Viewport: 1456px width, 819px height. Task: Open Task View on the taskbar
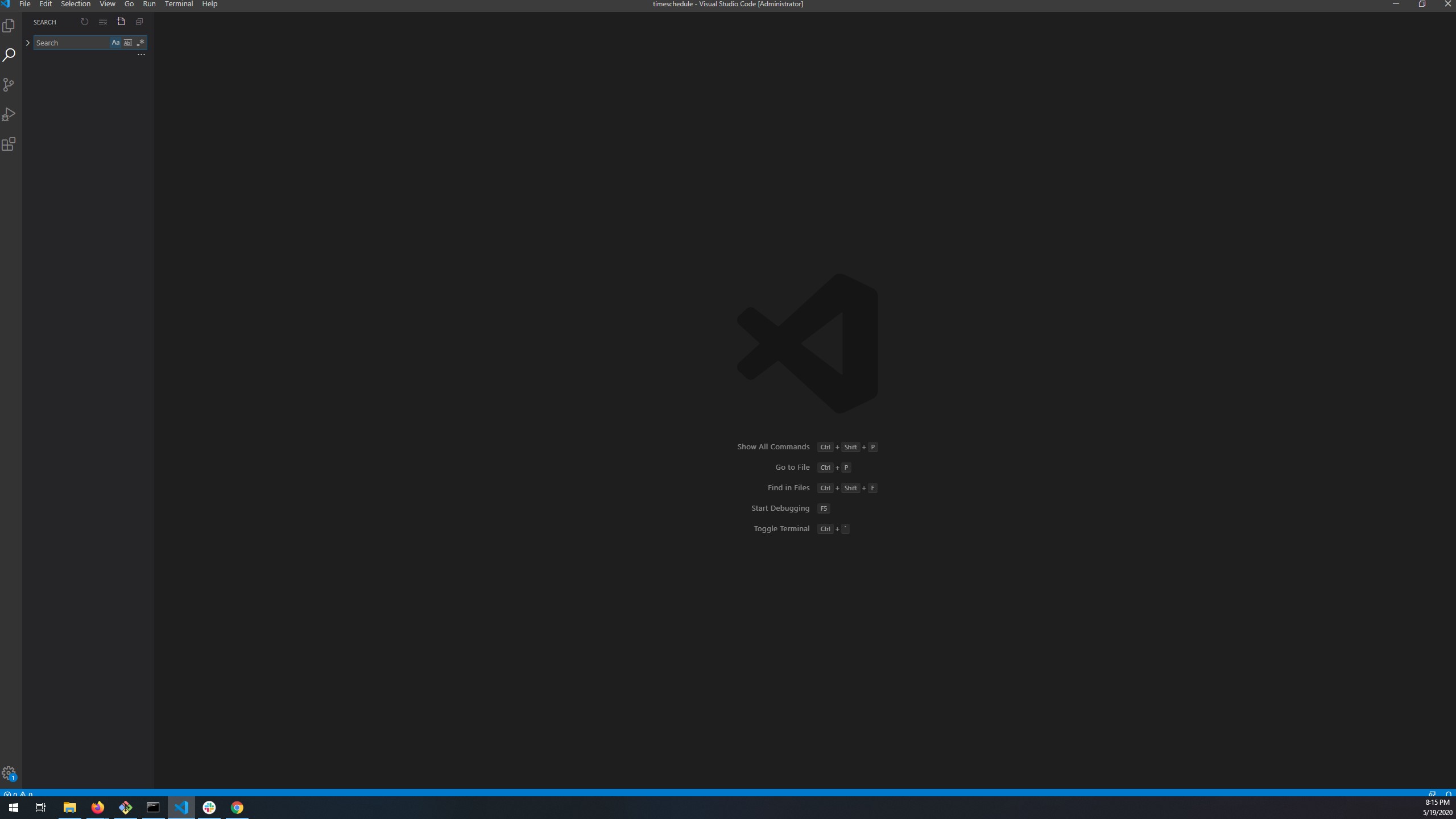pos(41,808)
